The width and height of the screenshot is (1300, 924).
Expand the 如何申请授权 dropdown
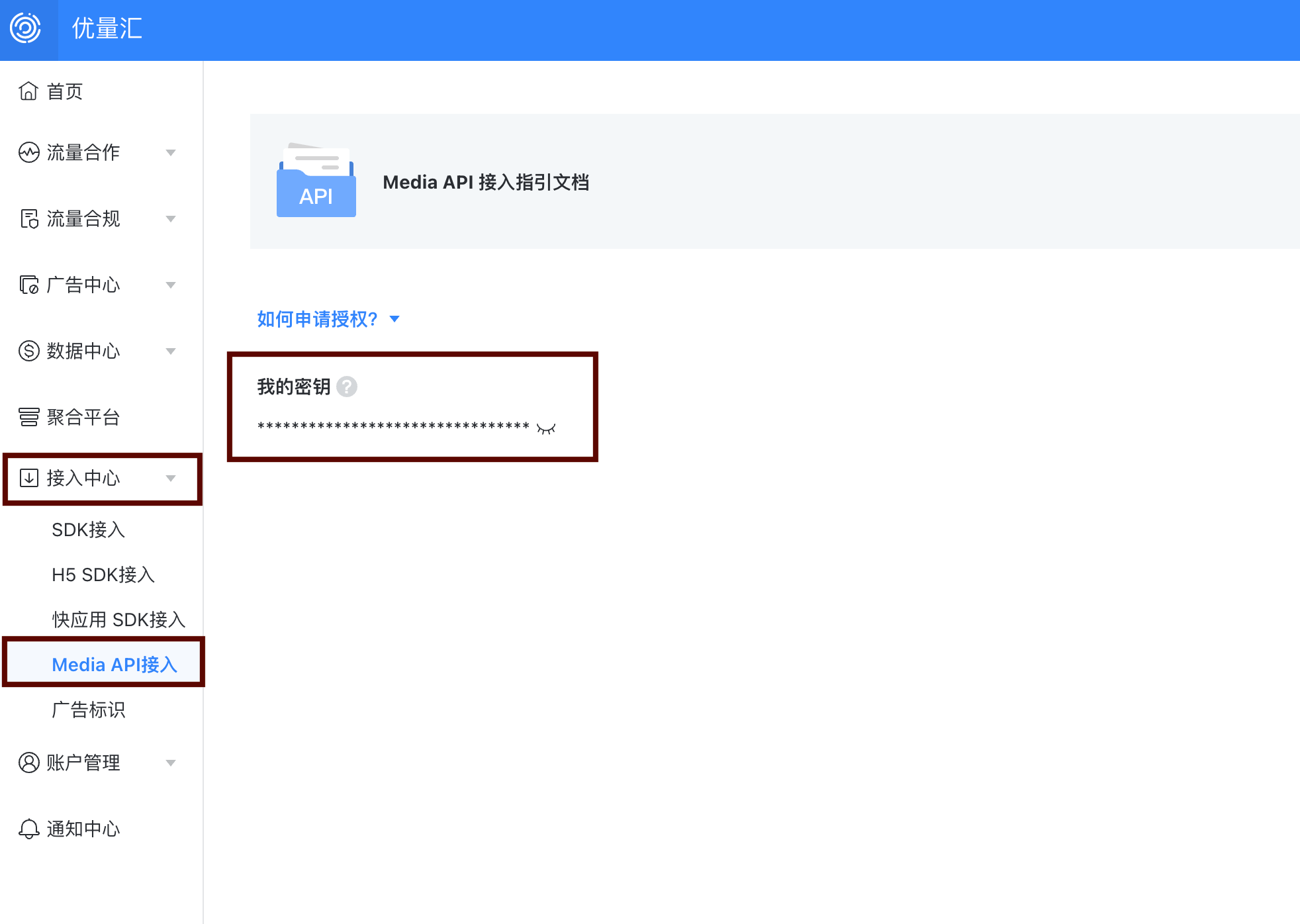click(x=395, y=319)
